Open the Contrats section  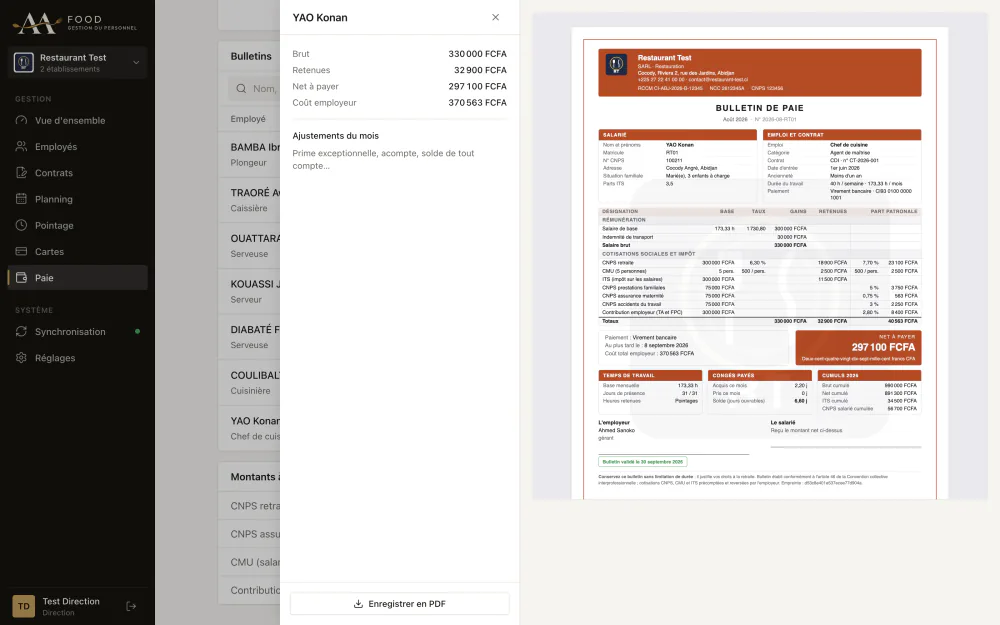point(77,173)
